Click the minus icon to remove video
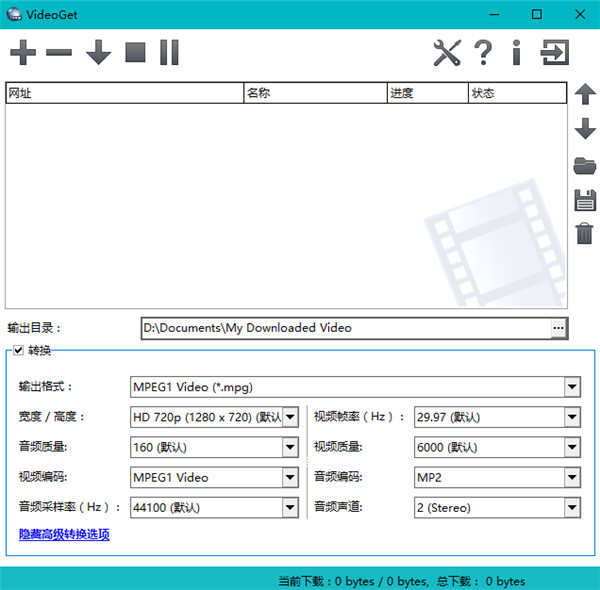The height and width of the screenshot is (590, 600). pyautogui.click(x=59, y=53)
